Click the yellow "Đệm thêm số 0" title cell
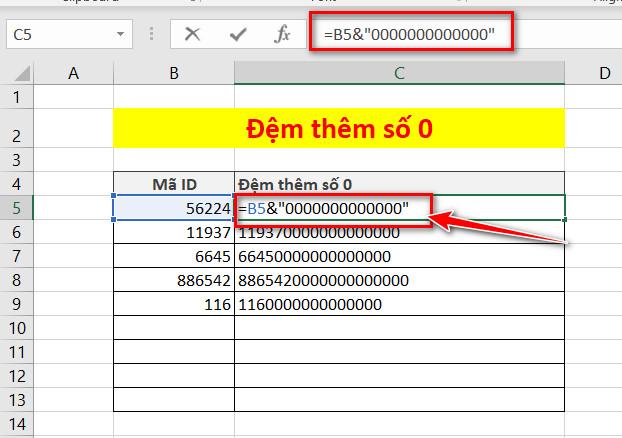The image size is (622, 438). [x=339, y=129]
